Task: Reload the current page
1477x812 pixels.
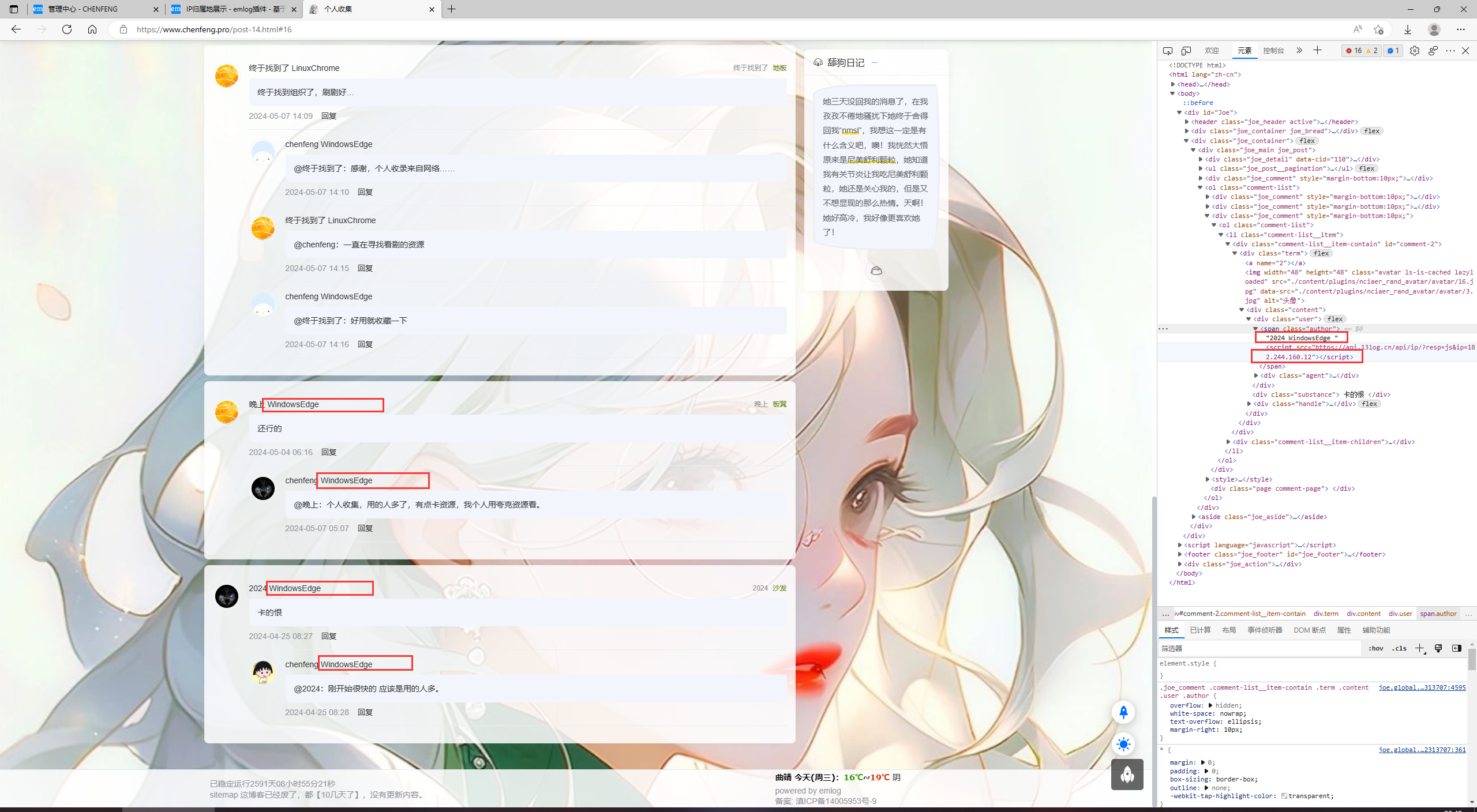Action: click(67, 29)
